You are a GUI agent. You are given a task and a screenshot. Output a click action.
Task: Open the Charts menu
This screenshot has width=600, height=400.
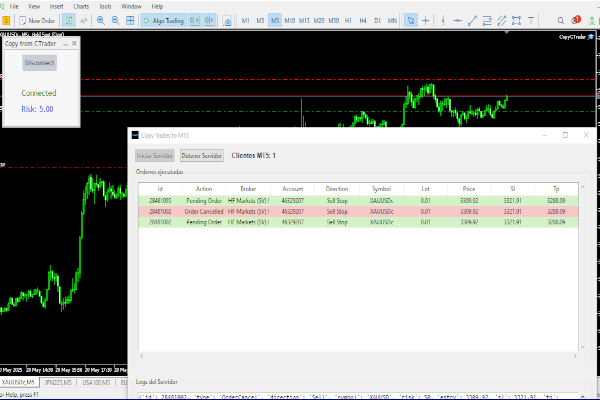[x=81, y=7]
